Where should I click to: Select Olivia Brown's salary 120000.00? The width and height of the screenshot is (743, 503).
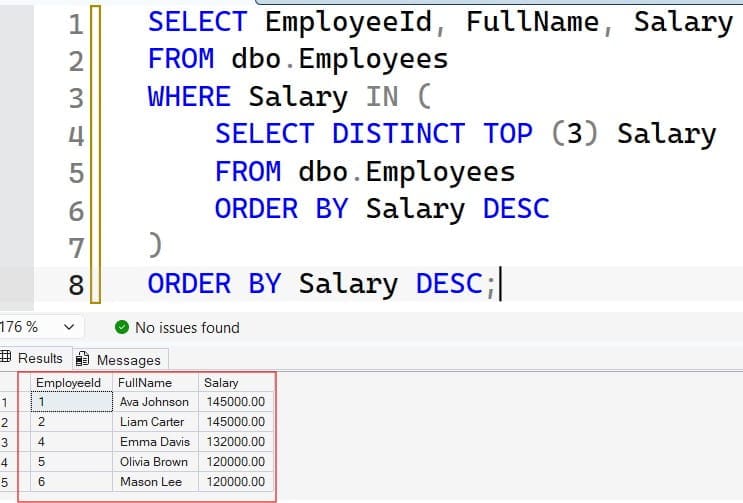(x=236, y=461)
